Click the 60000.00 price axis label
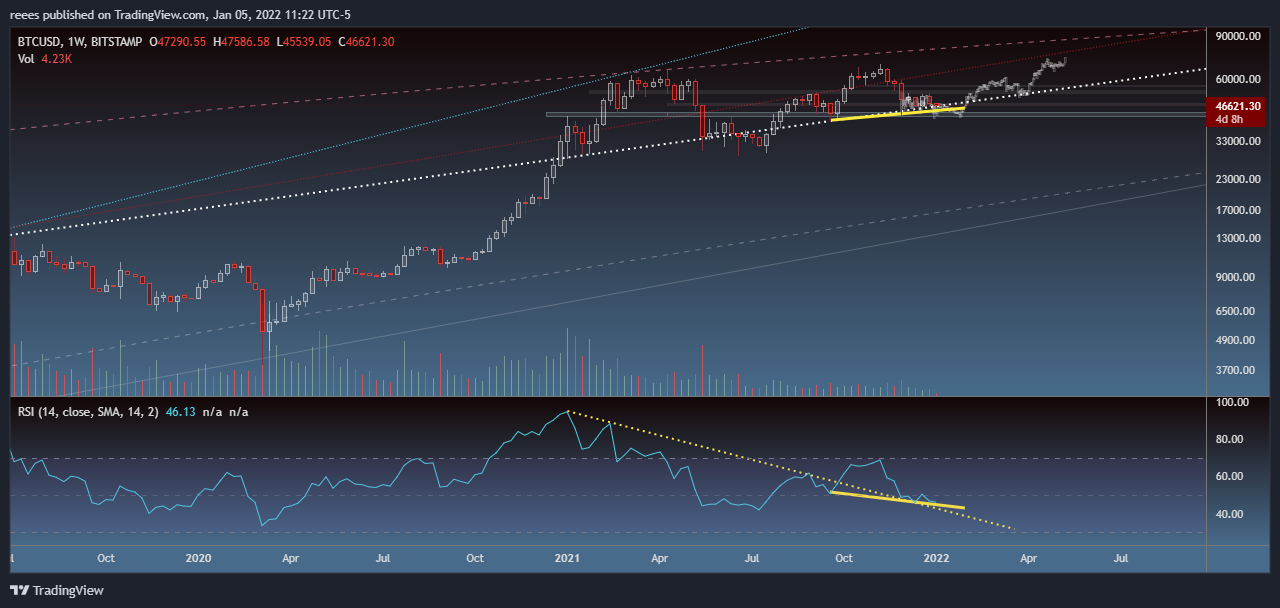This screenshot has width=1280, height=608. click(x=1236, y=79)
